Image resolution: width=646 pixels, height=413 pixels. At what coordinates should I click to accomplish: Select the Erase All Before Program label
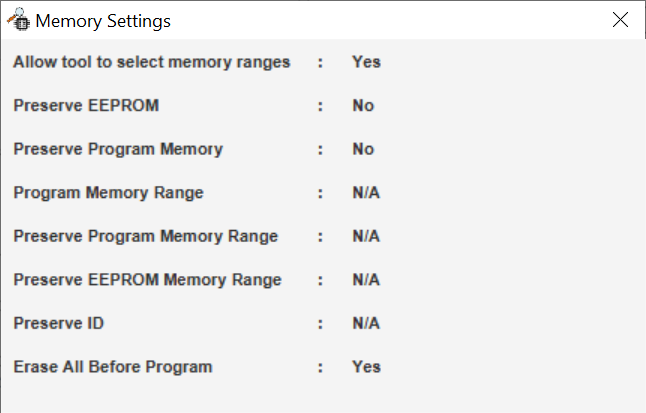pyautogui.click(x=112, y=367)
